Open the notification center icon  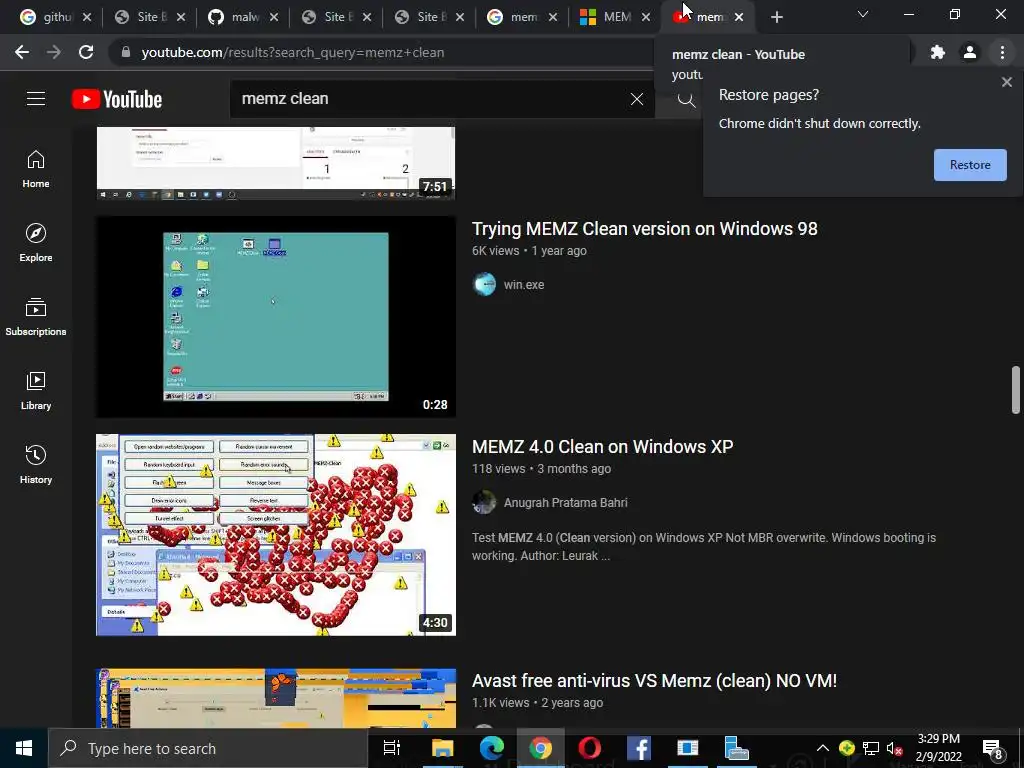click(x=993, y=749)
